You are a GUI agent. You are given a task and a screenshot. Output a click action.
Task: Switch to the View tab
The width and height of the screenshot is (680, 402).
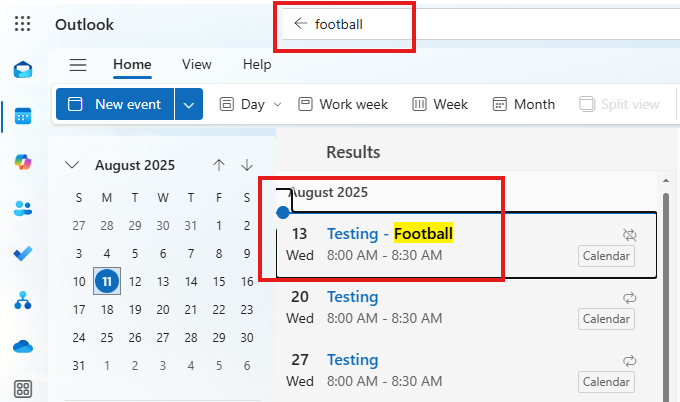click(x=196, y=64)
